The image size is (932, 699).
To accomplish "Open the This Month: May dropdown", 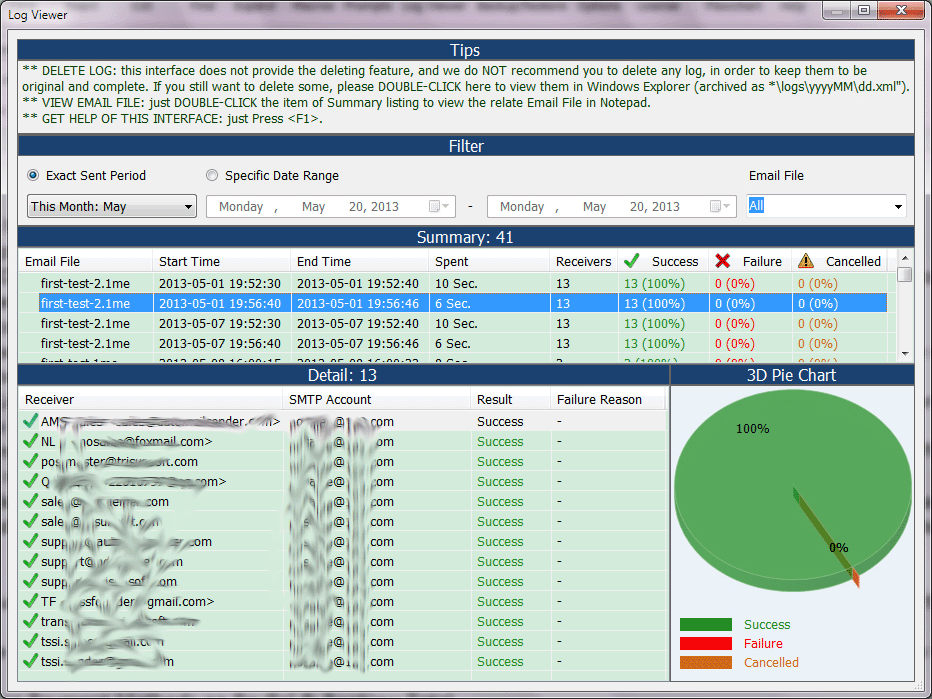I will tap(111, 207).
